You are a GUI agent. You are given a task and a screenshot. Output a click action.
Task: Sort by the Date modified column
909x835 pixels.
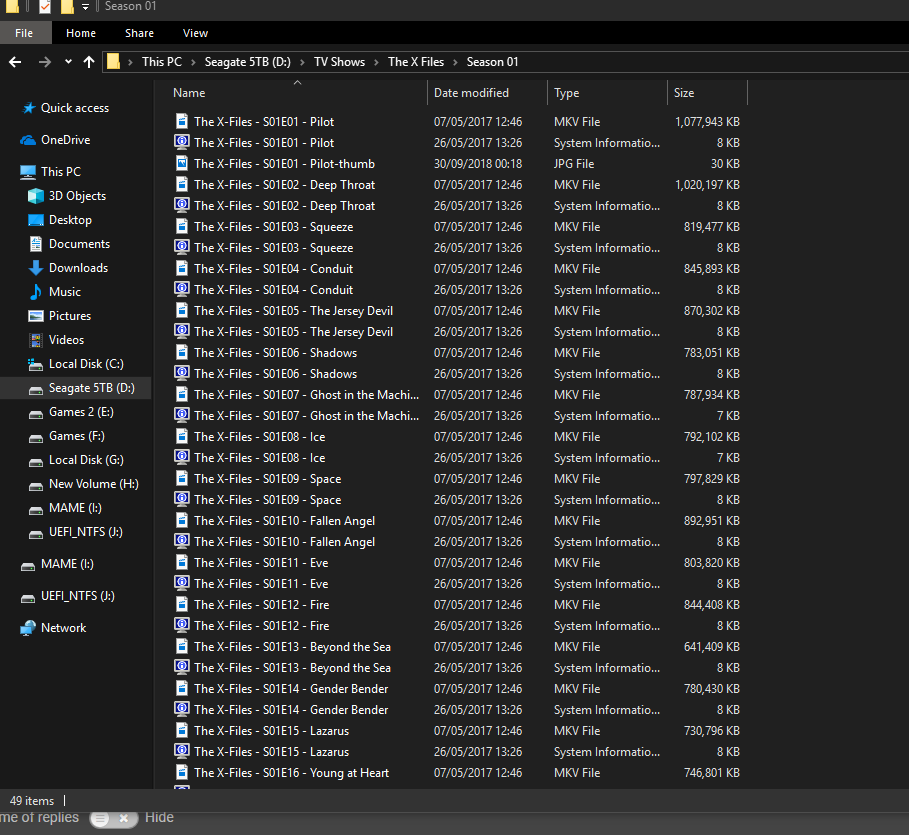pos(471,93)
